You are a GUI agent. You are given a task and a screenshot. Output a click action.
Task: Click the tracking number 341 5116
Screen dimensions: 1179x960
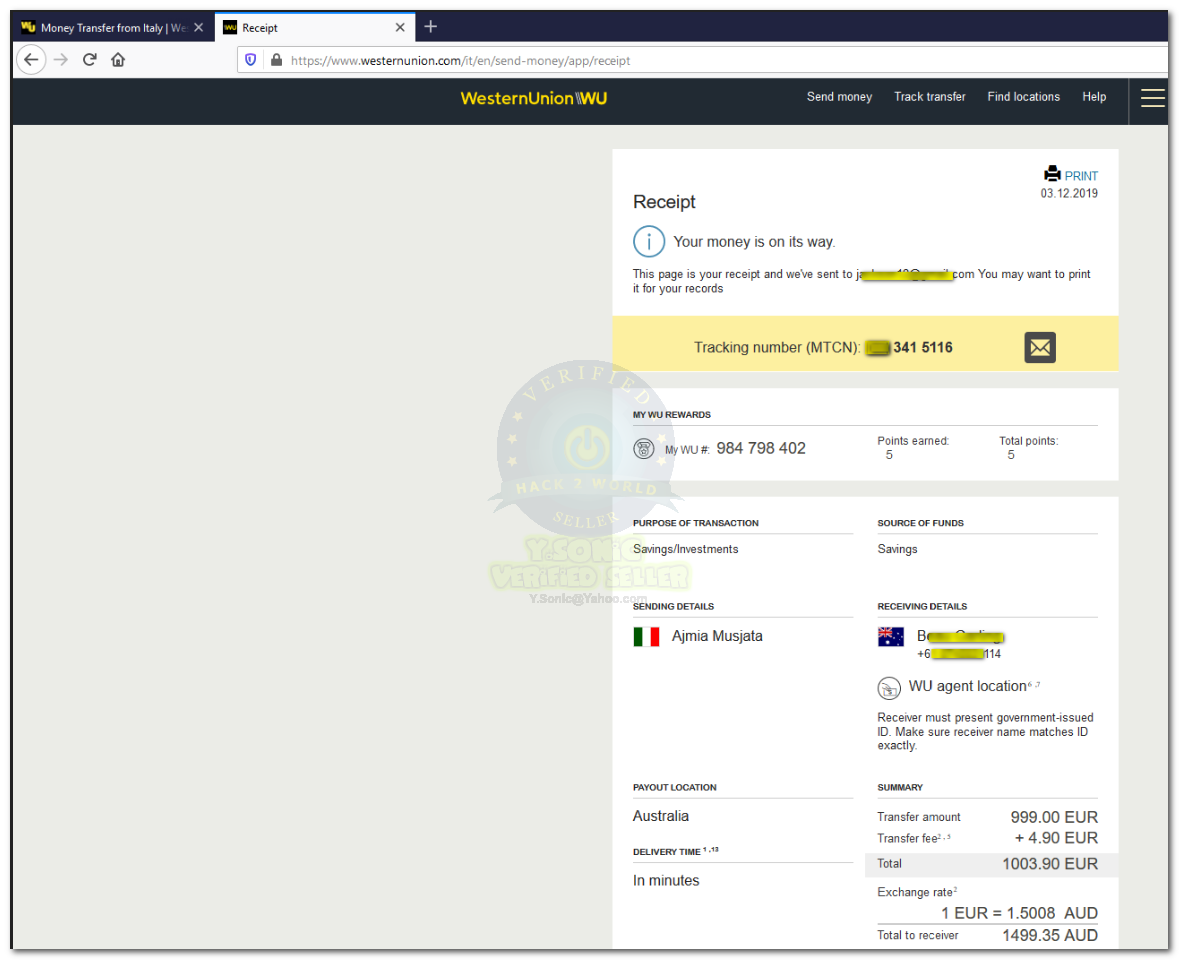[923, 347]
